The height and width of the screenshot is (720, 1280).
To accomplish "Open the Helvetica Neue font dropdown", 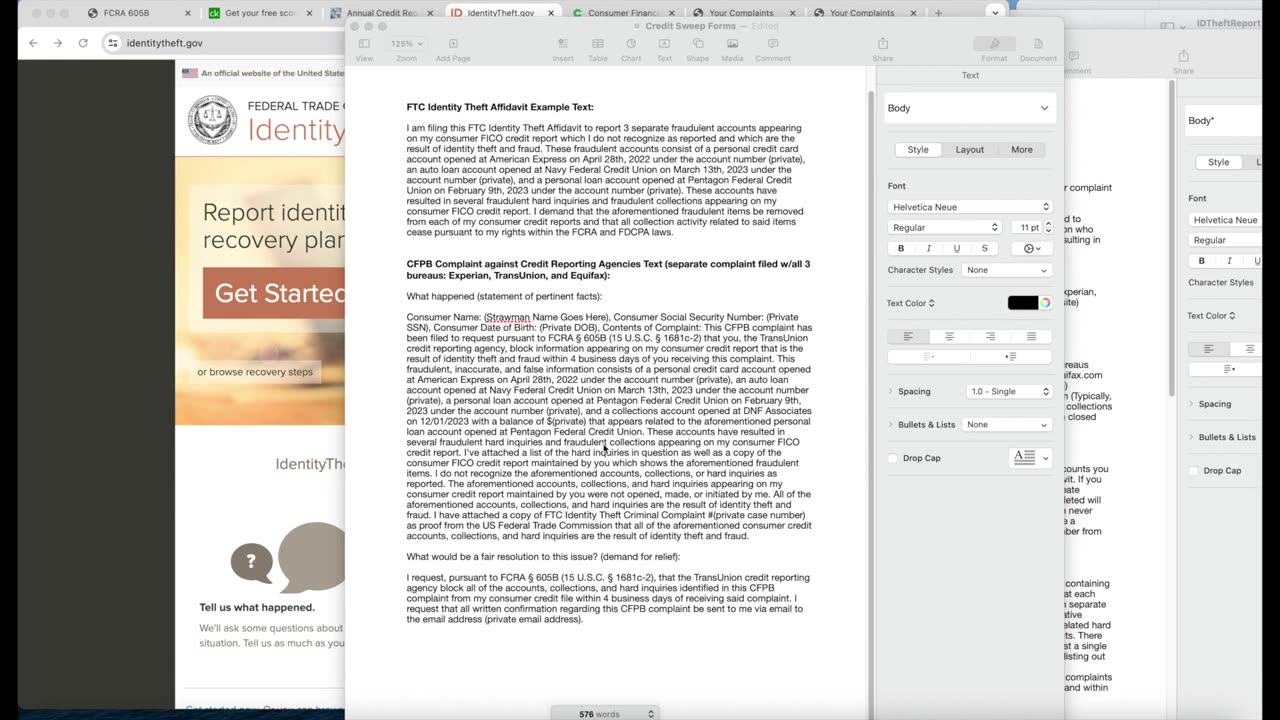I will (x=970, y=207).
